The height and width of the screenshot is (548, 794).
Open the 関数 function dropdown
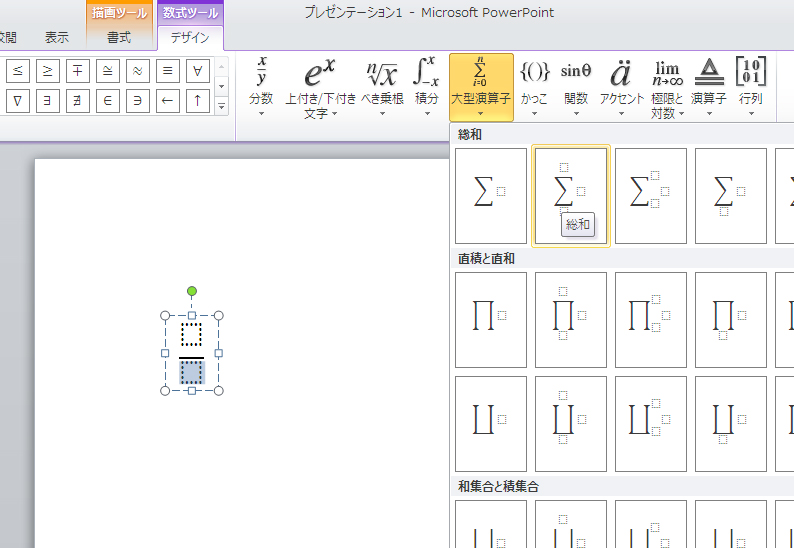pyautogui.click(x=576, y=87)
